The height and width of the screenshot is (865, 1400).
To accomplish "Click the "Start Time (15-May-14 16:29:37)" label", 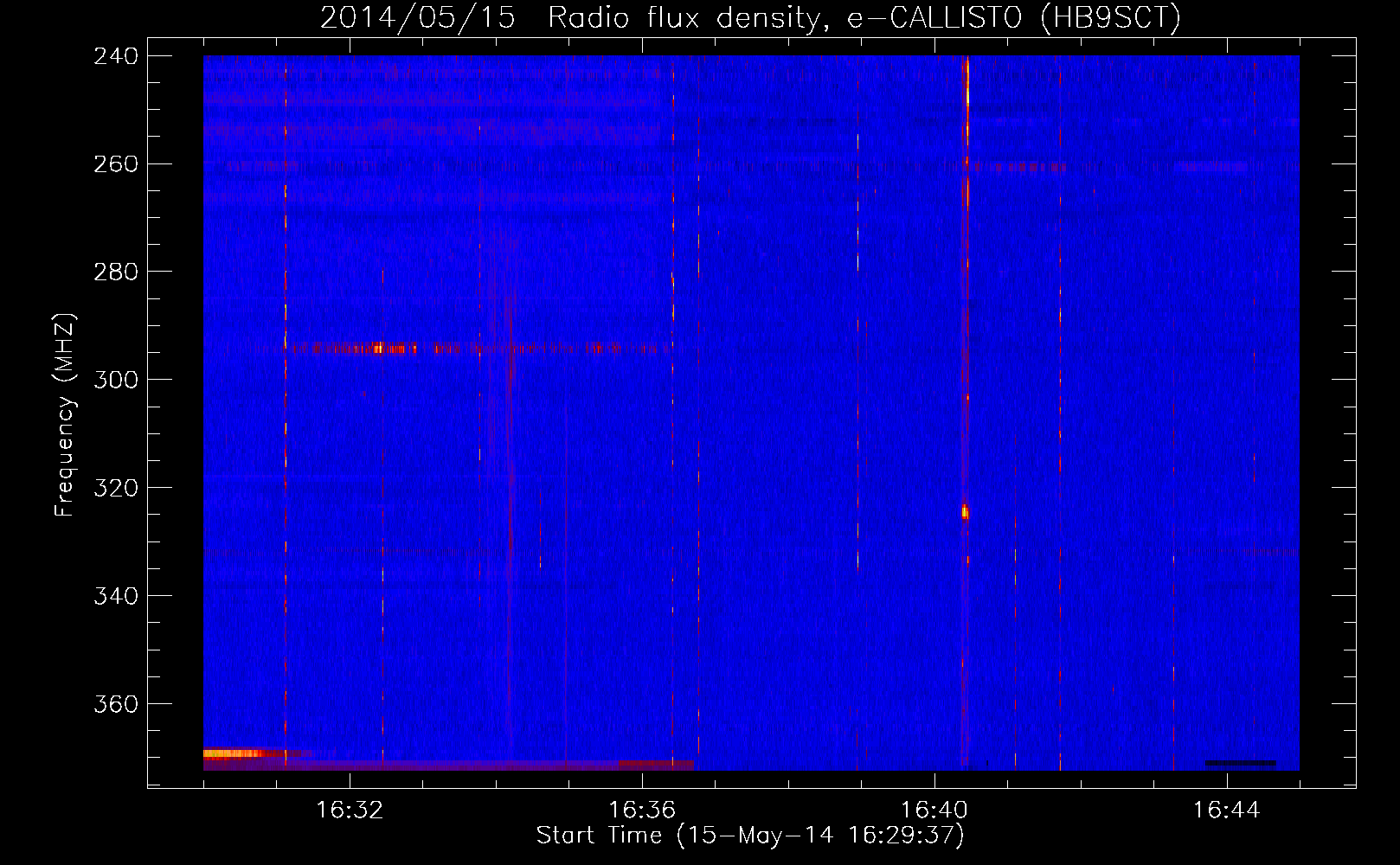I will (749, 836).
